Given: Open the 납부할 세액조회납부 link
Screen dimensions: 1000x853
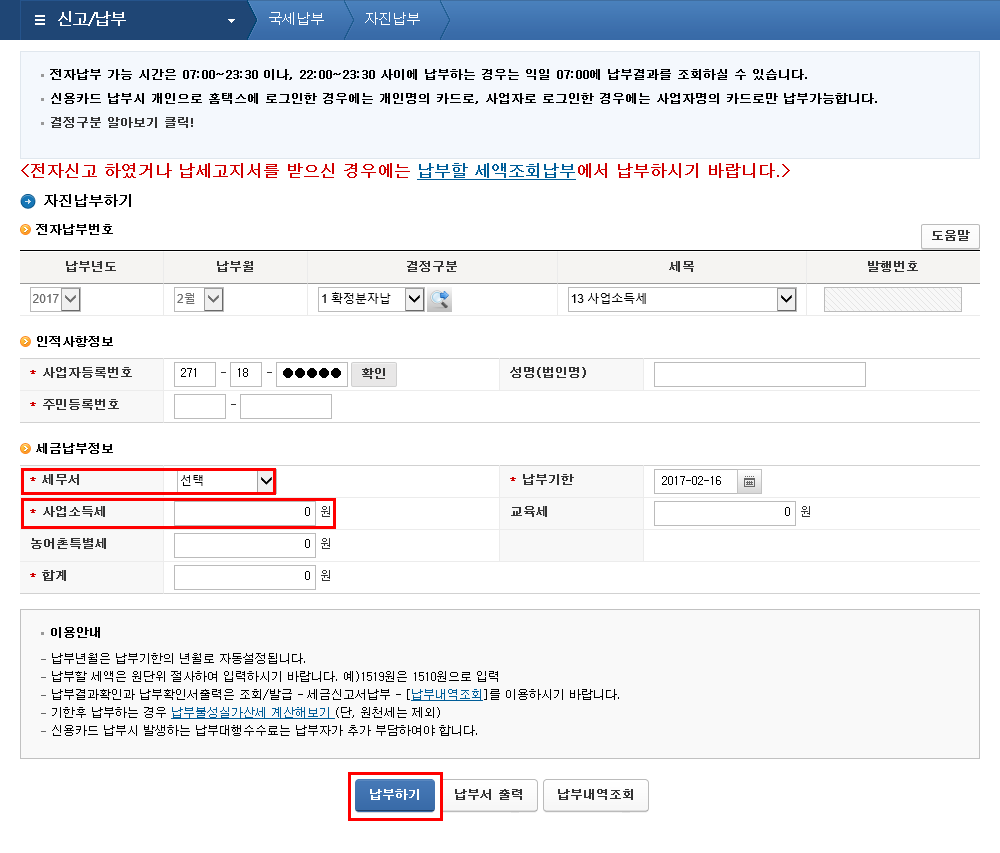Looking at the screenshot, I should [x=496, y=171].
